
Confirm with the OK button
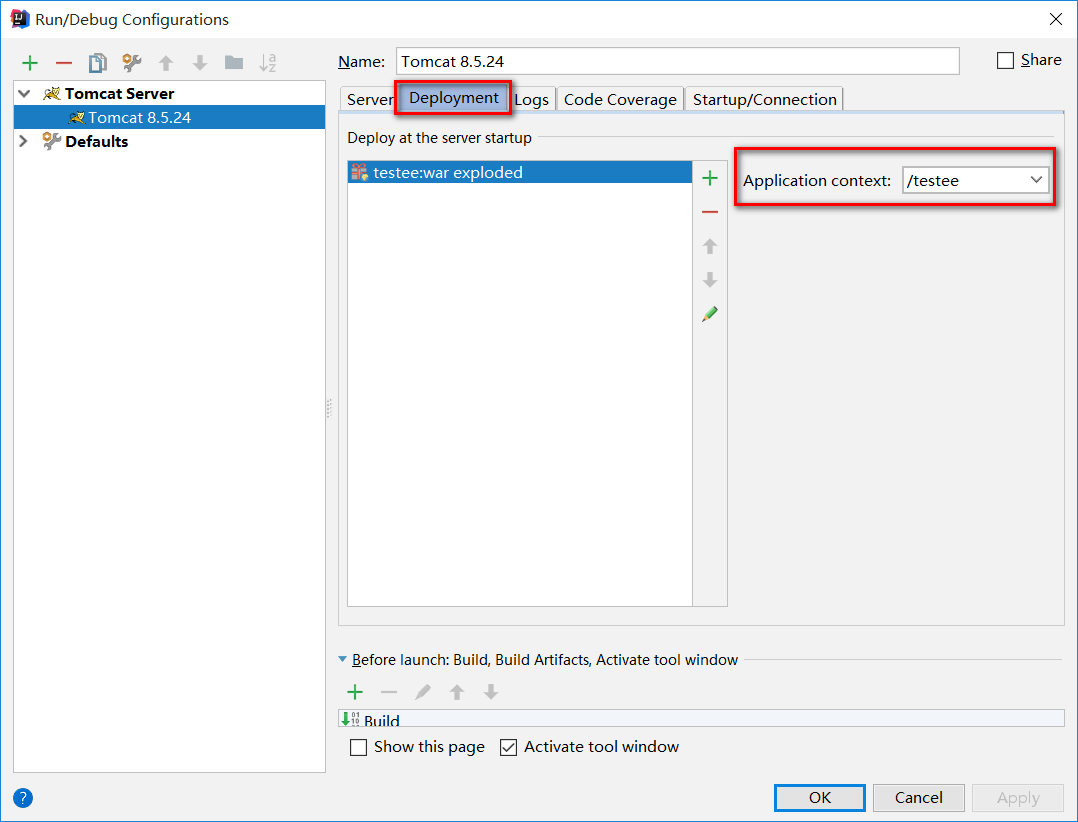[820, 797]
